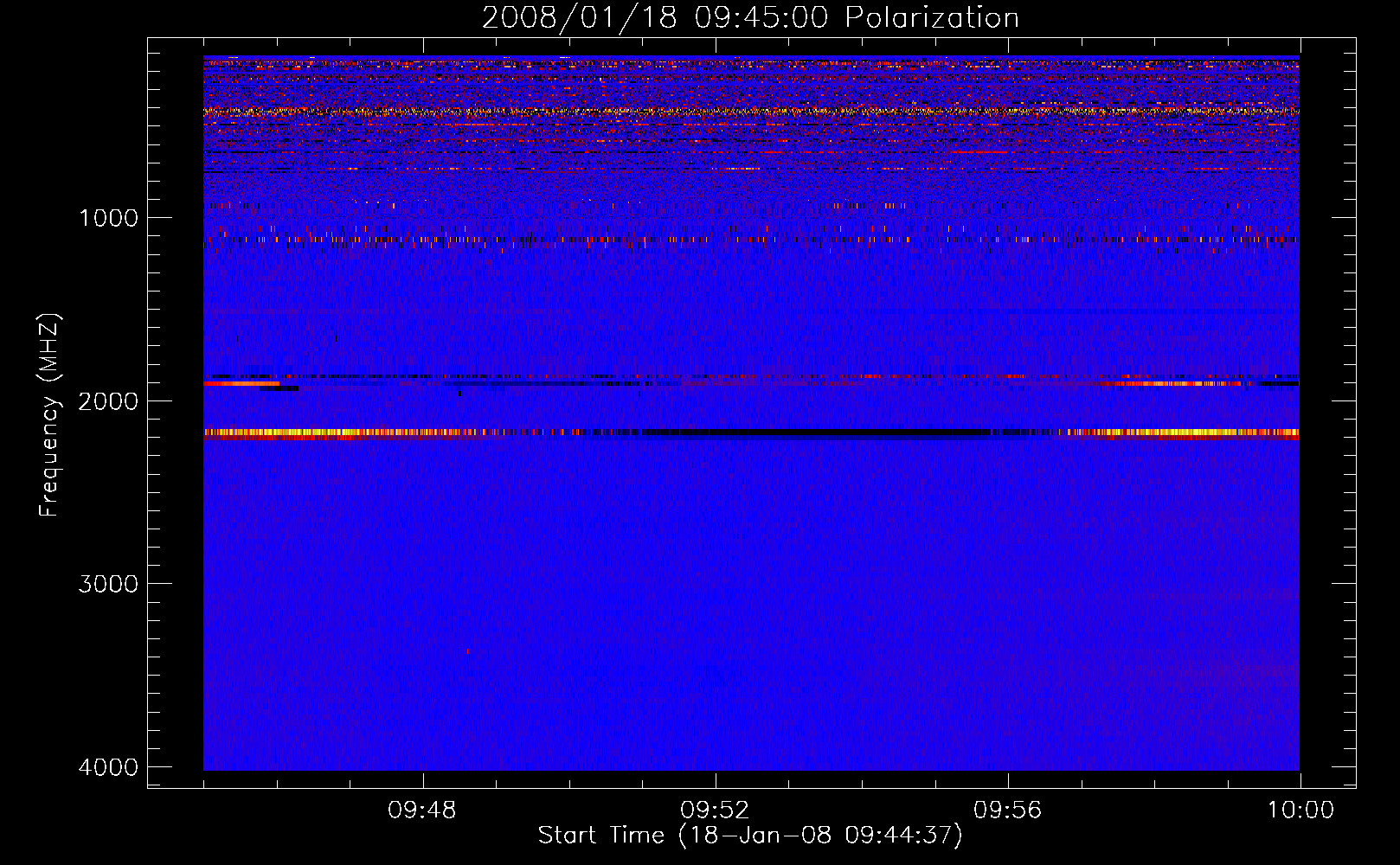Select the 4000 frequency axis label
The width and height of the screenshot is (1400, 865).
point(108,767)
